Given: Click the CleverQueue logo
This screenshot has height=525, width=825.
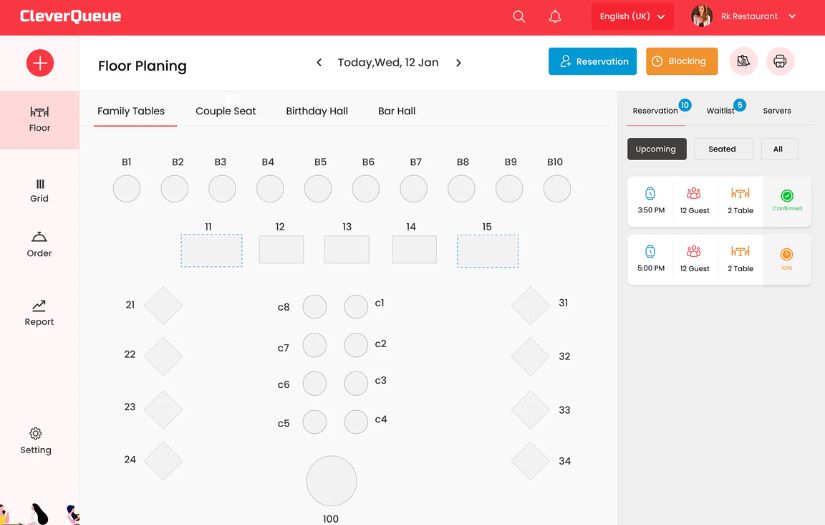Looking at the screenshot, I should [71, 16].
